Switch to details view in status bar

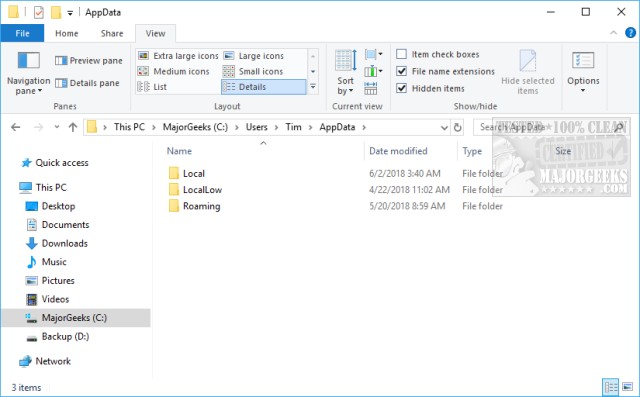coord(611,387)
